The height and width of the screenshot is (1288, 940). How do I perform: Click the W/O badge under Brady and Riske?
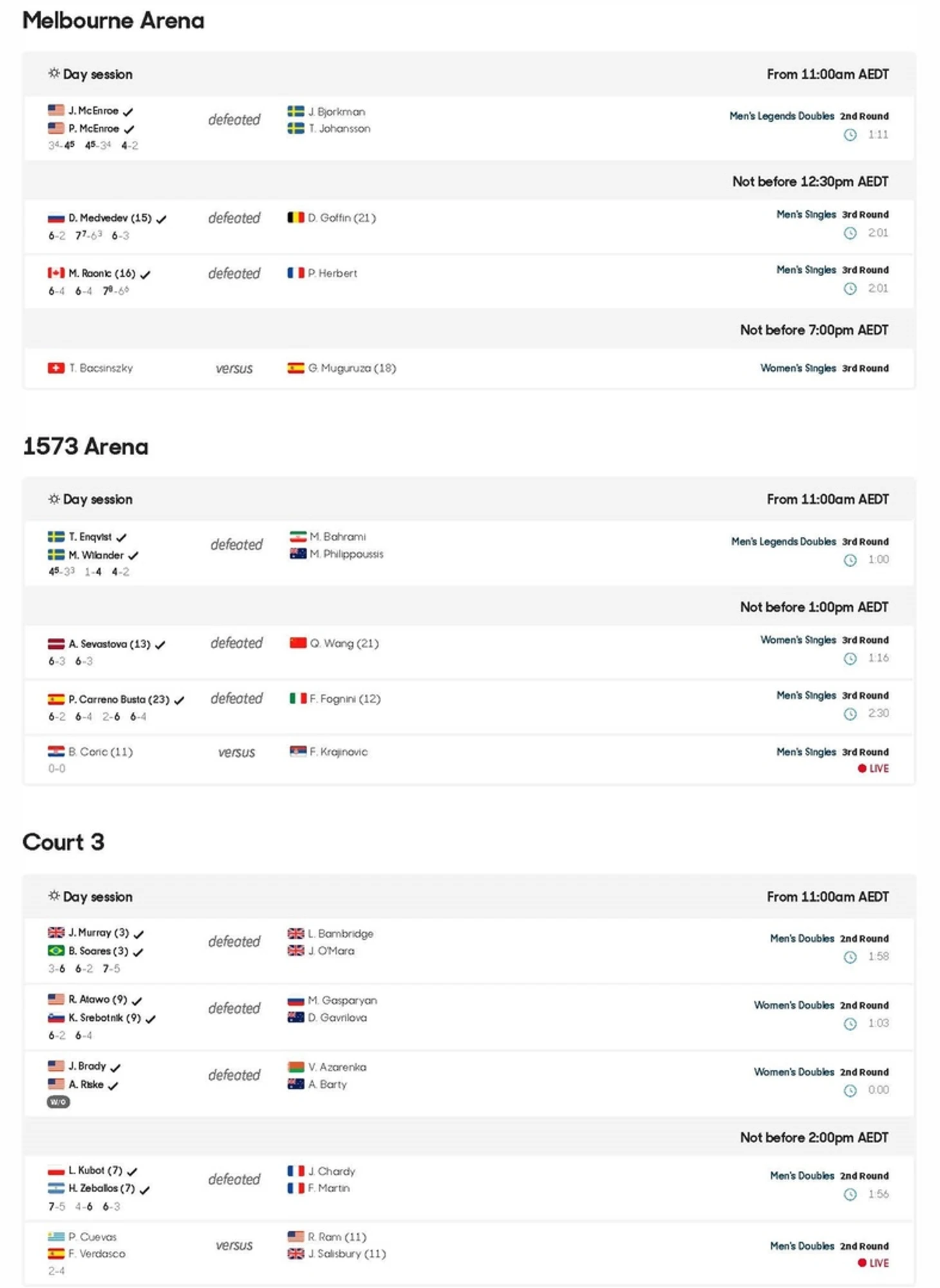coord(58,1102)
